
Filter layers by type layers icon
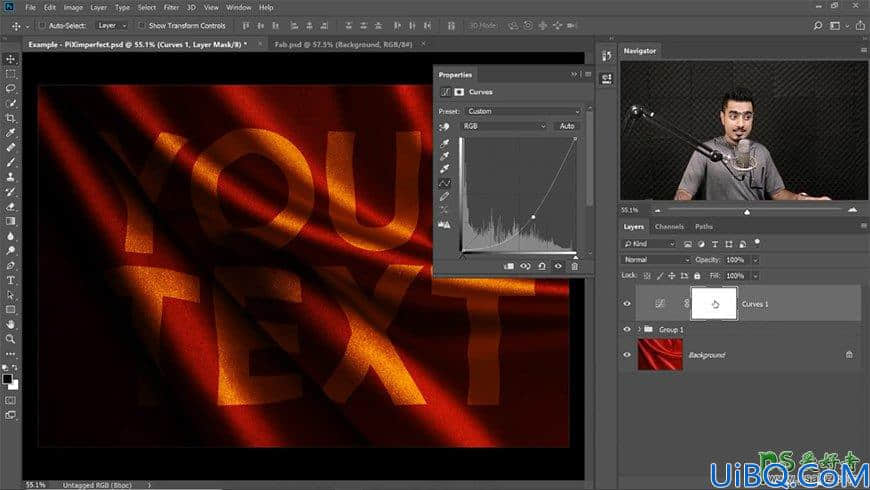point(715,244)
